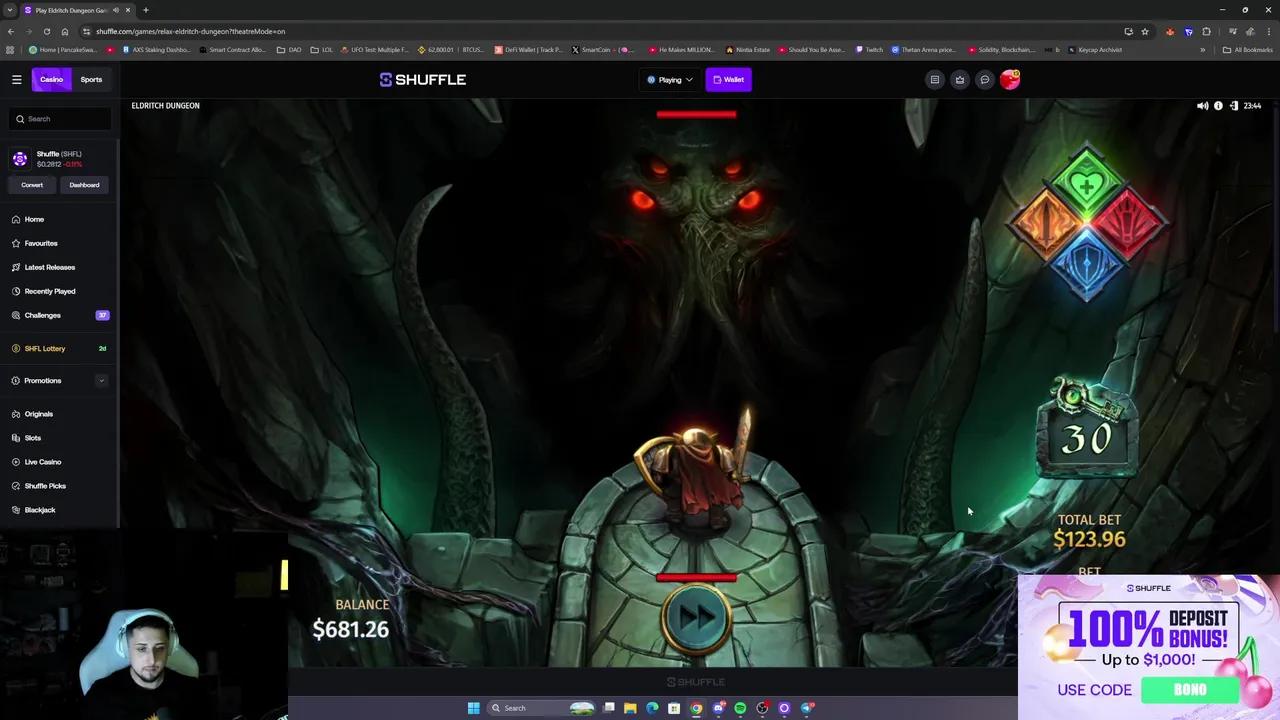Viewport: 1280px width, 720px height.
Task: Select Recently Played in the sidebar
Action: tap(49, 291)
